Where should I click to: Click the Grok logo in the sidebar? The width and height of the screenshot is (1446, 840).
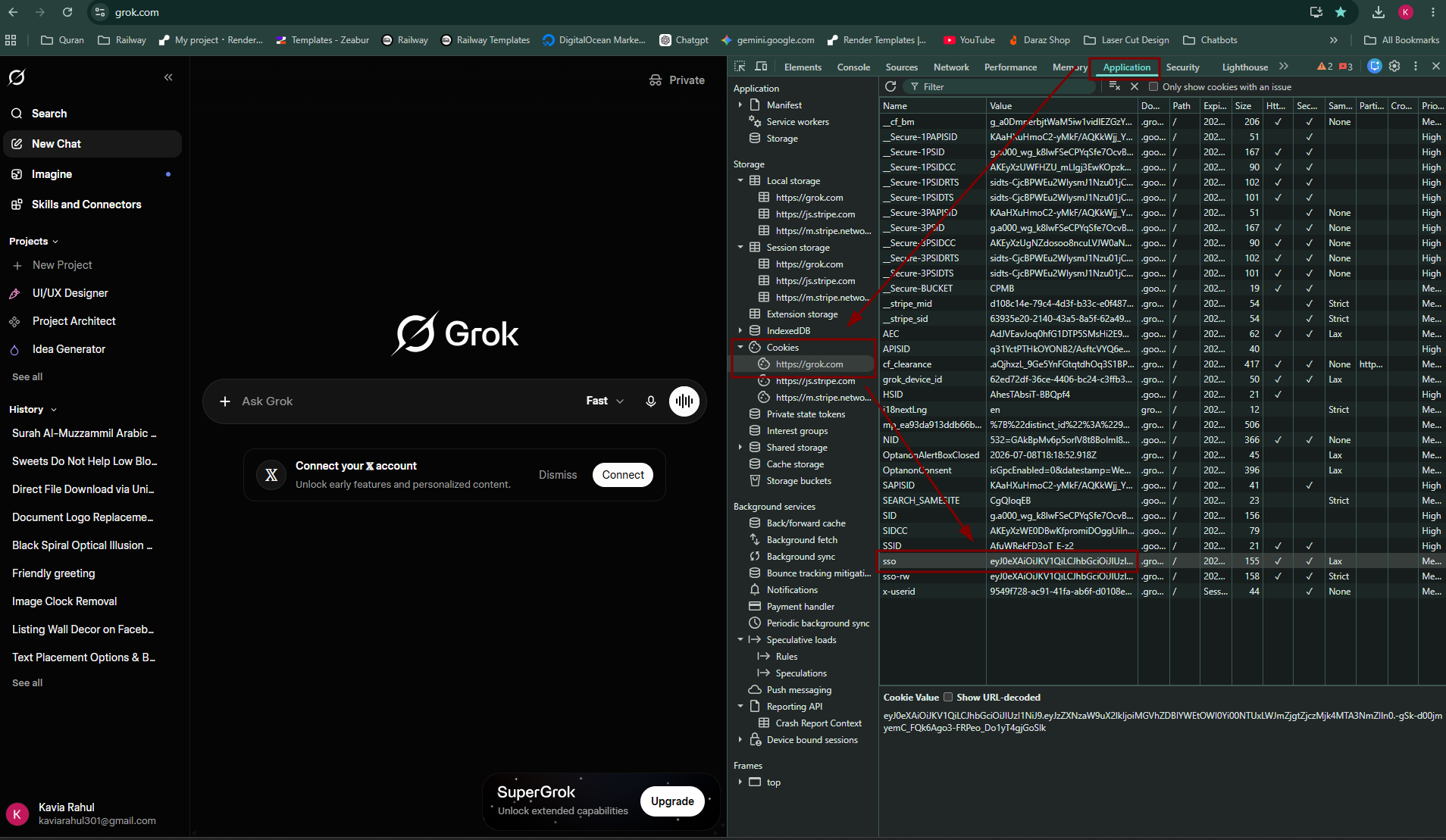coord(17,77)
